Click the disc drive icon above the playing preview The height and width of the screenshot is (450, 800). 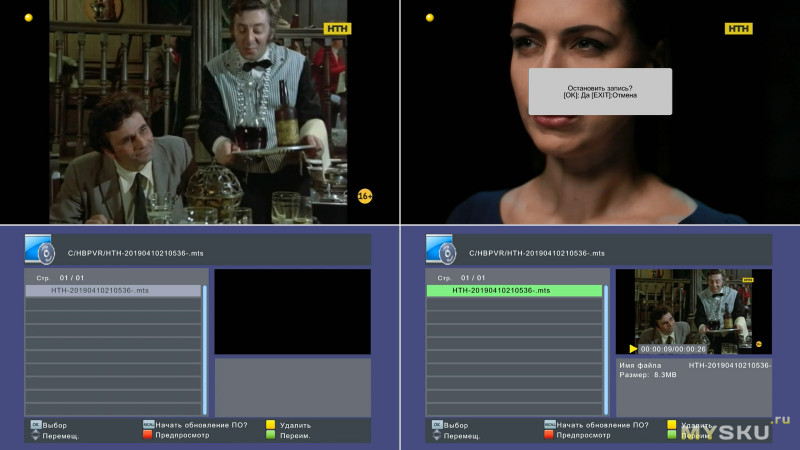pyautogui.click(x=441, y=249)
